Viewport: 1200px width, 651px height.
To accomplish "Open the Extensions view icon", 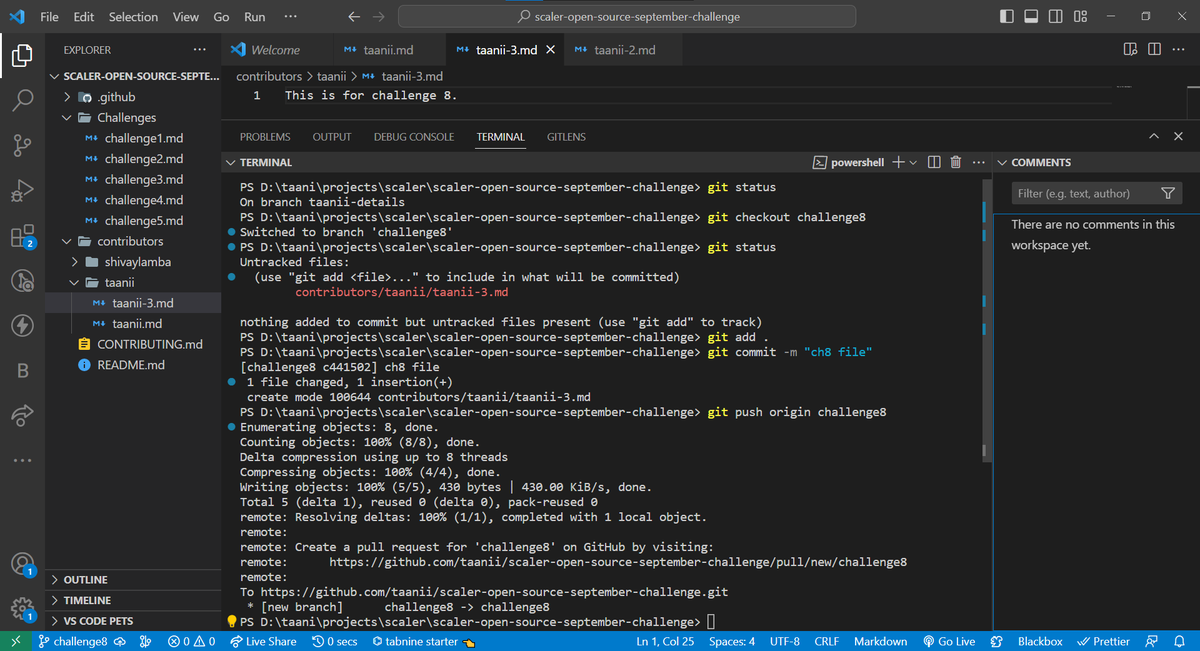I will coord(22,236).
